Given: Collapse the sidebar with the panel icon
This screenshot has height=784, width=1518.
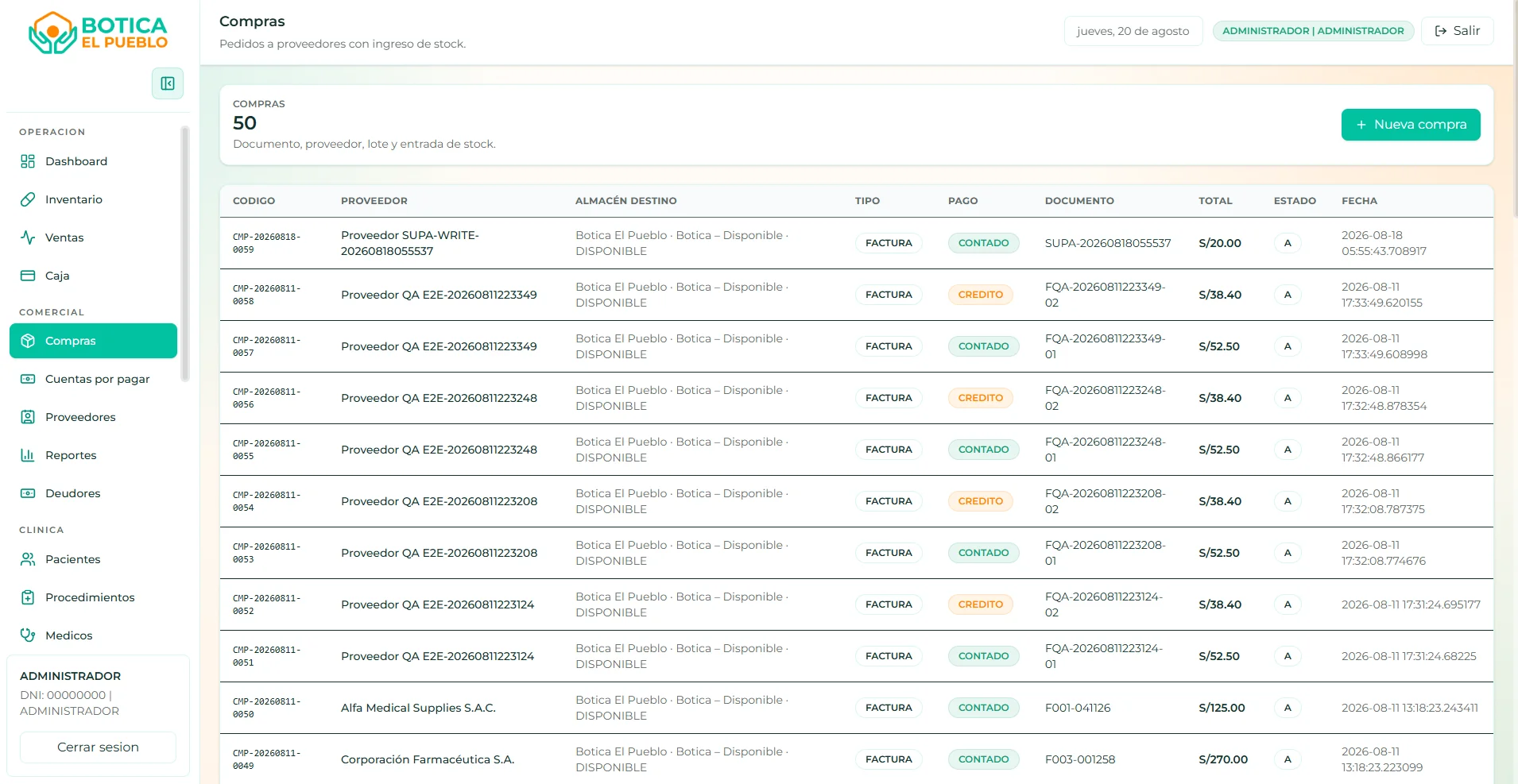Looking at the screenshot, I should click(x=168, y=83).
